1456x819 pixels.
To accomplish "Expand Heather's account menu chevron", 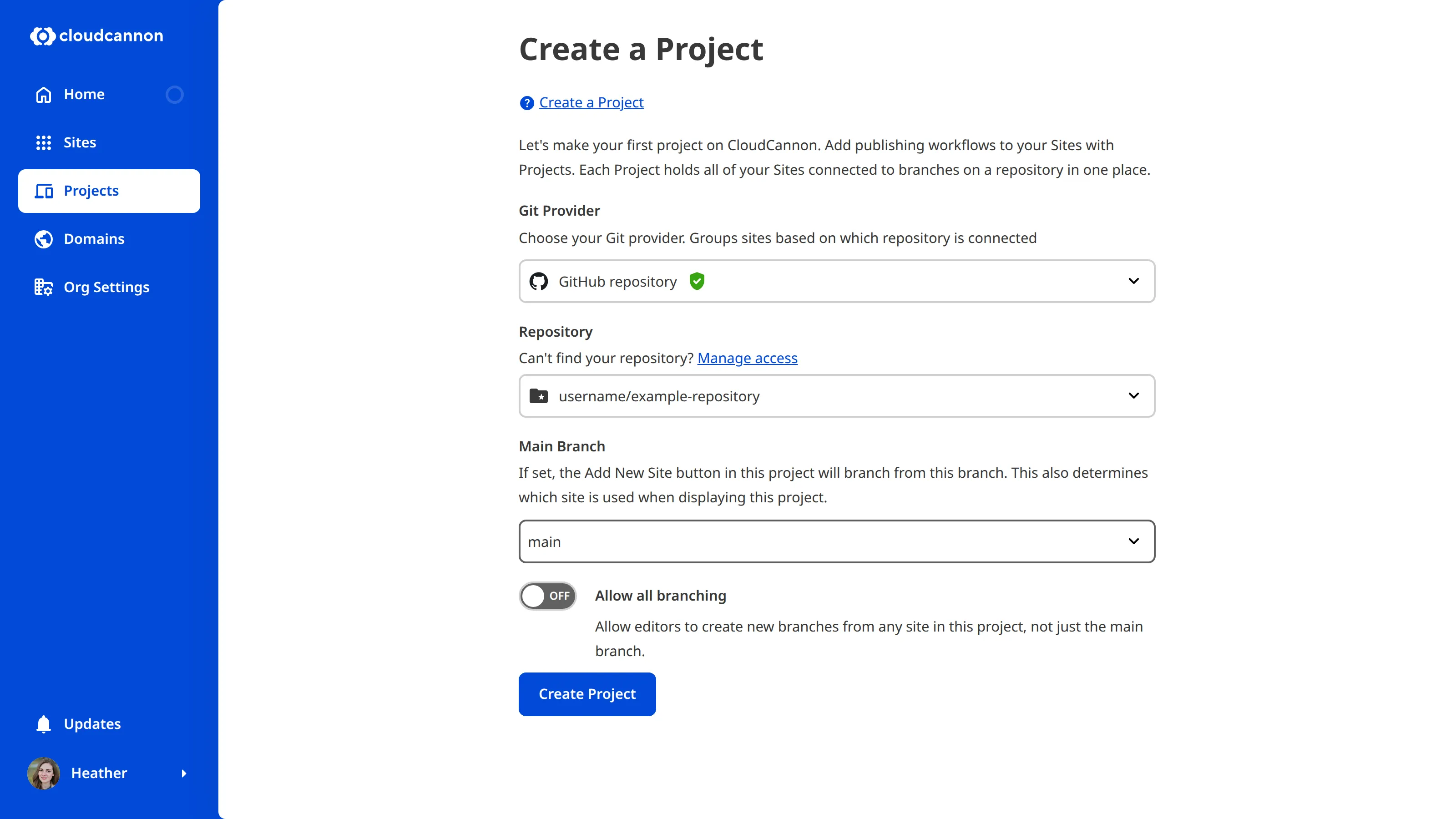I will 184,773.
